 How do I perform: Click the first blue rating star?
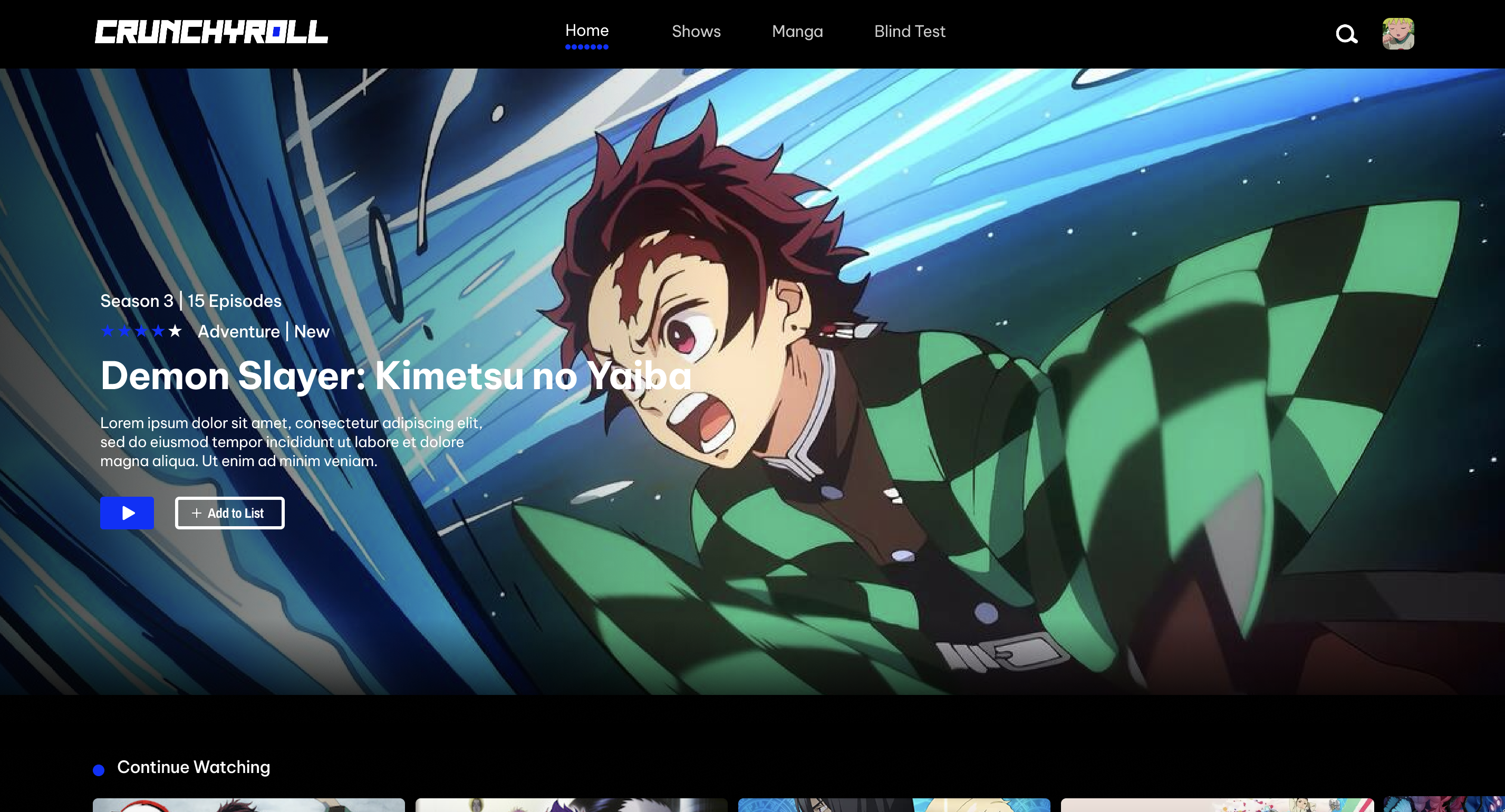coord(108,331)
